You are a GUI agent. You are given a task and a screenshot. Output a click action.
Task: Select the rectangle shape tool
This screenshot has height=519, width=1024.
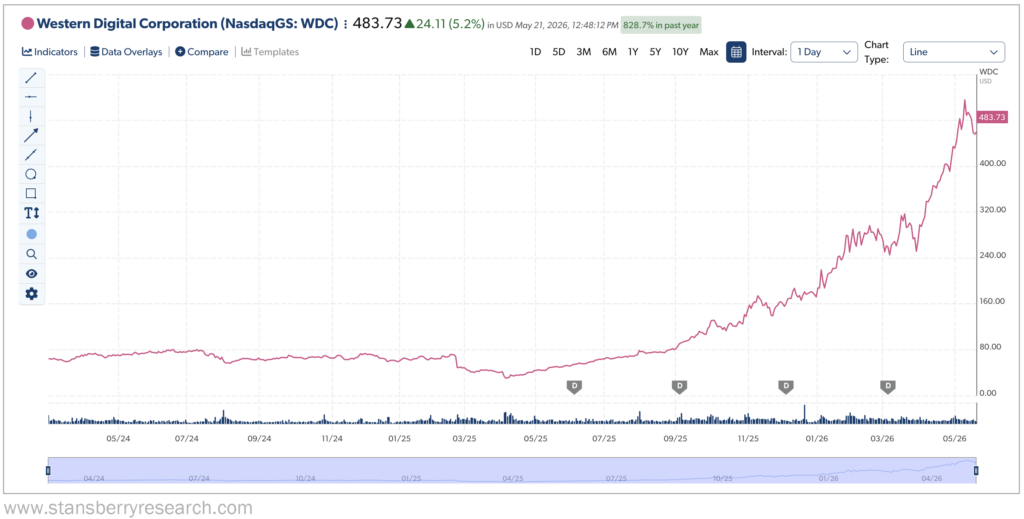pos(31,193)
